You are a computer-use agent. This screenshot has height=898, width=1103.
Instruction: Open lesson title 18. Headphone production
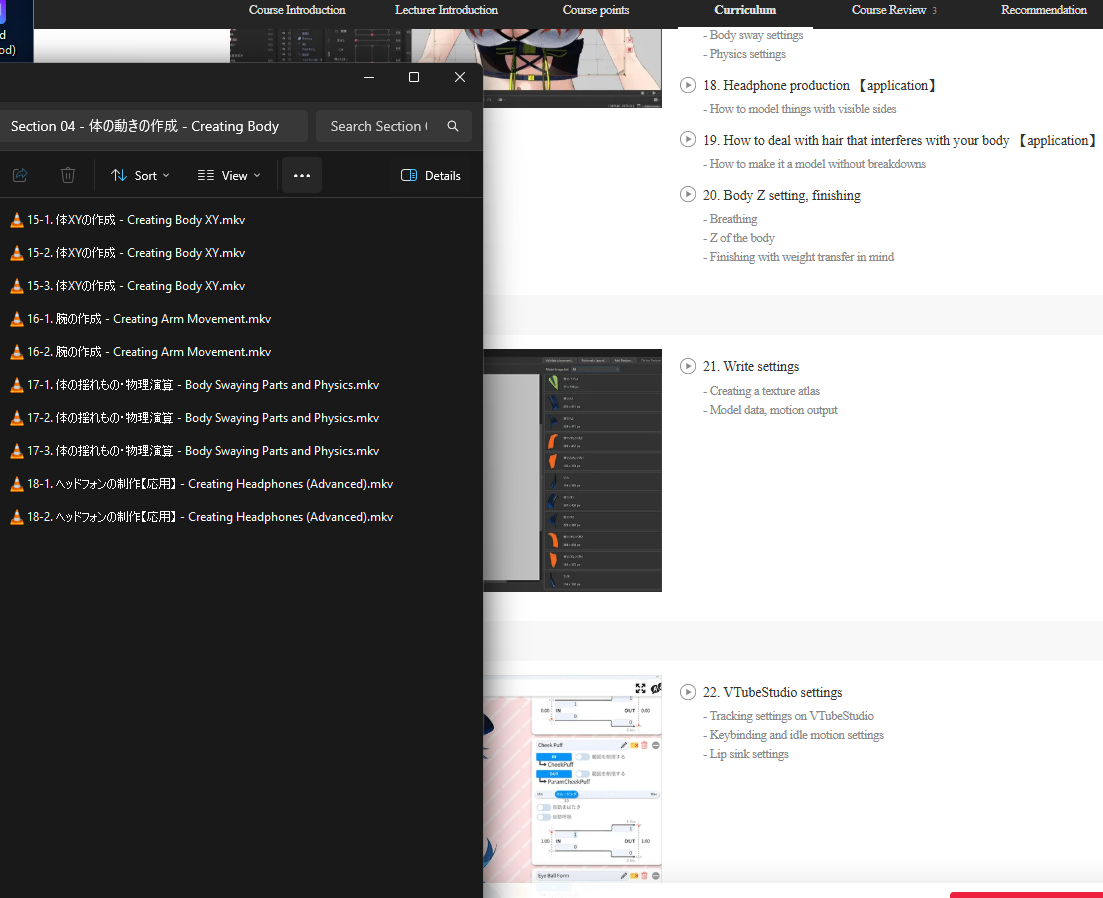click(x=821, y=85)
